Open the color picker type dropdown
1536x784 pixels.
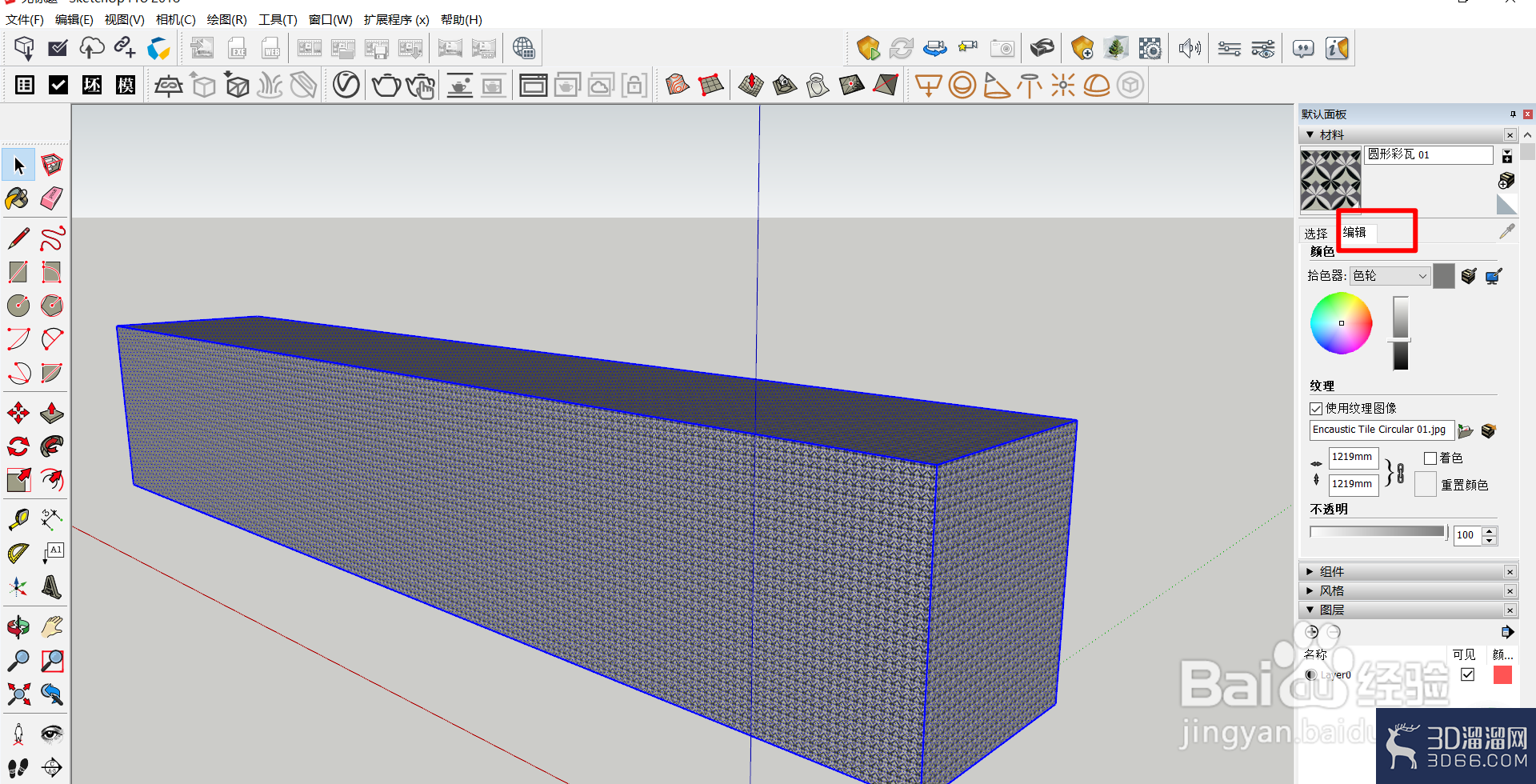(x=1390, y=276)
